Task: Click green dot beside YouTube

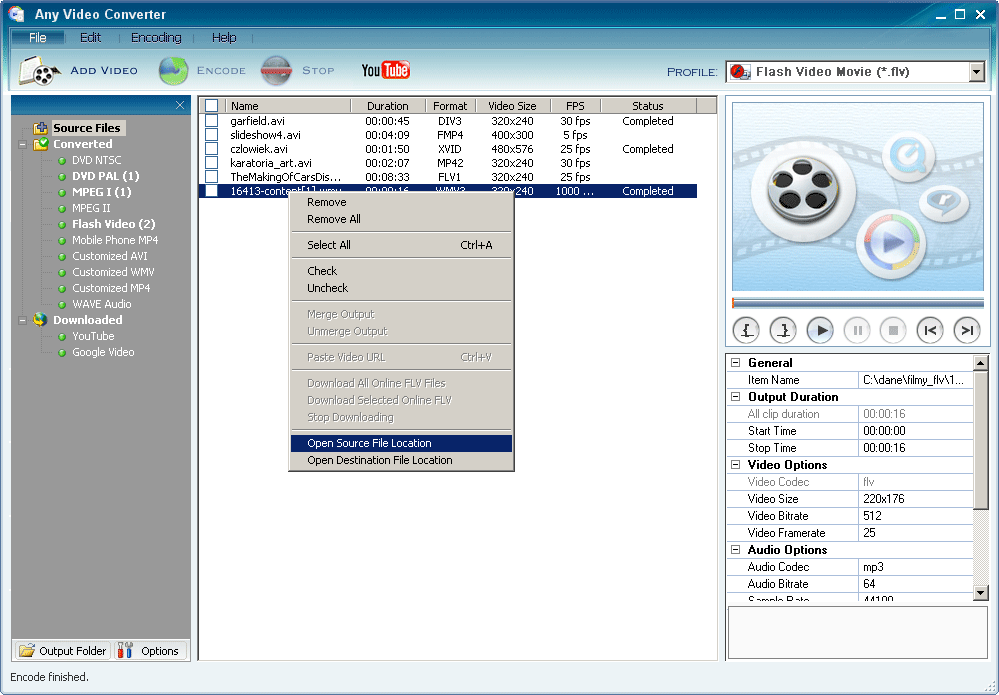Action: coord(62,337)
